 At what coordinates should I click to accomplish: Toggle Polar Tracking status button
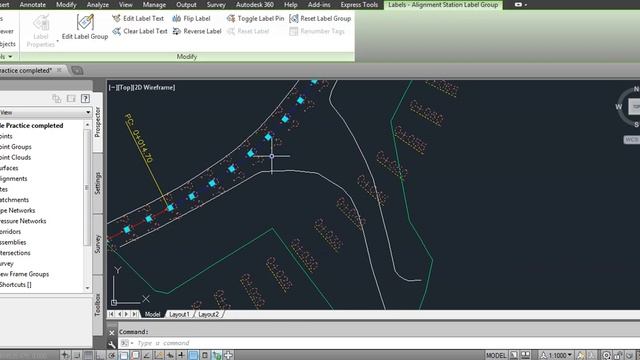111,355
